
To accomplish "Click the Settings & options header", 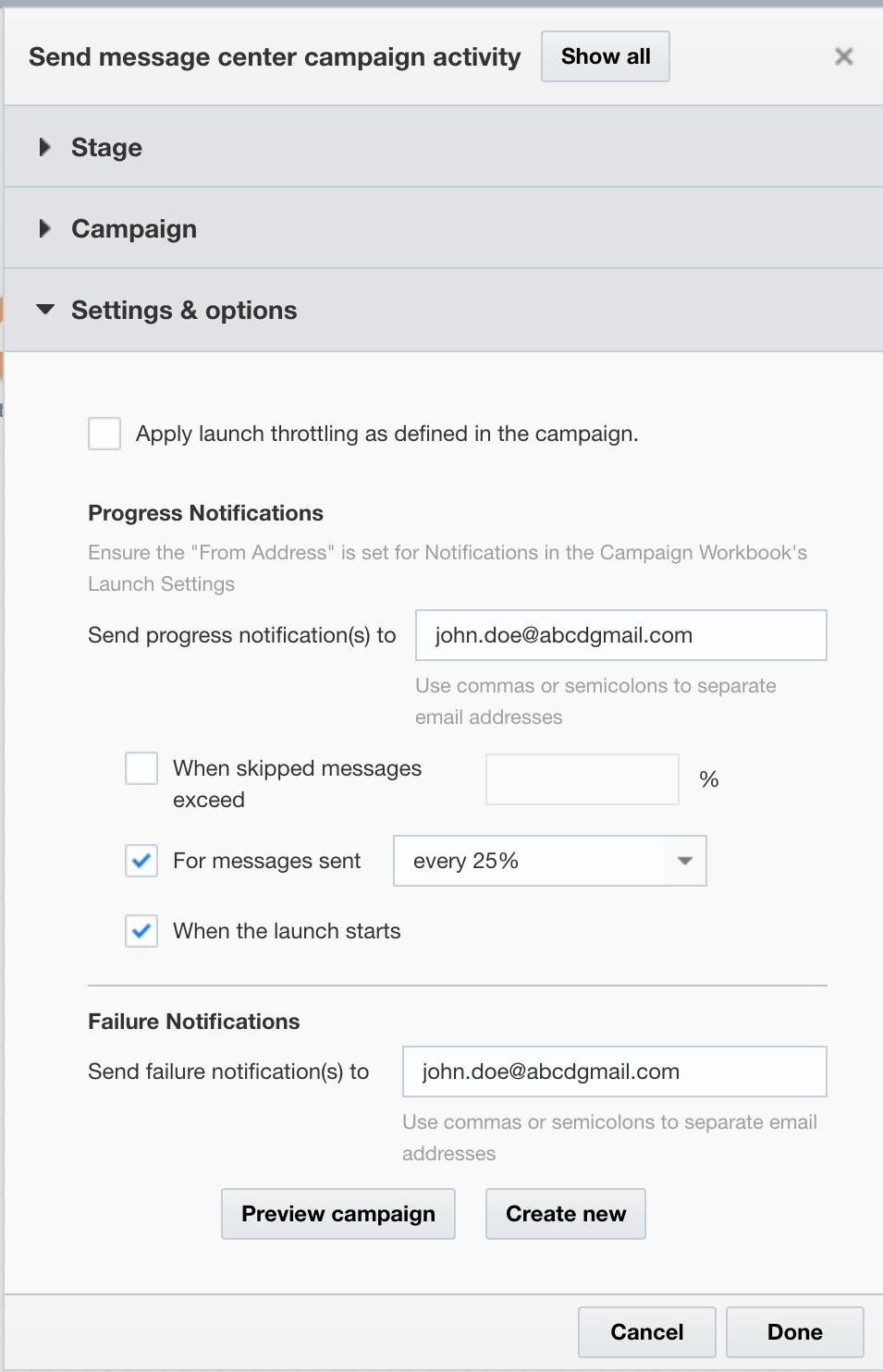I will pos(184,310).
